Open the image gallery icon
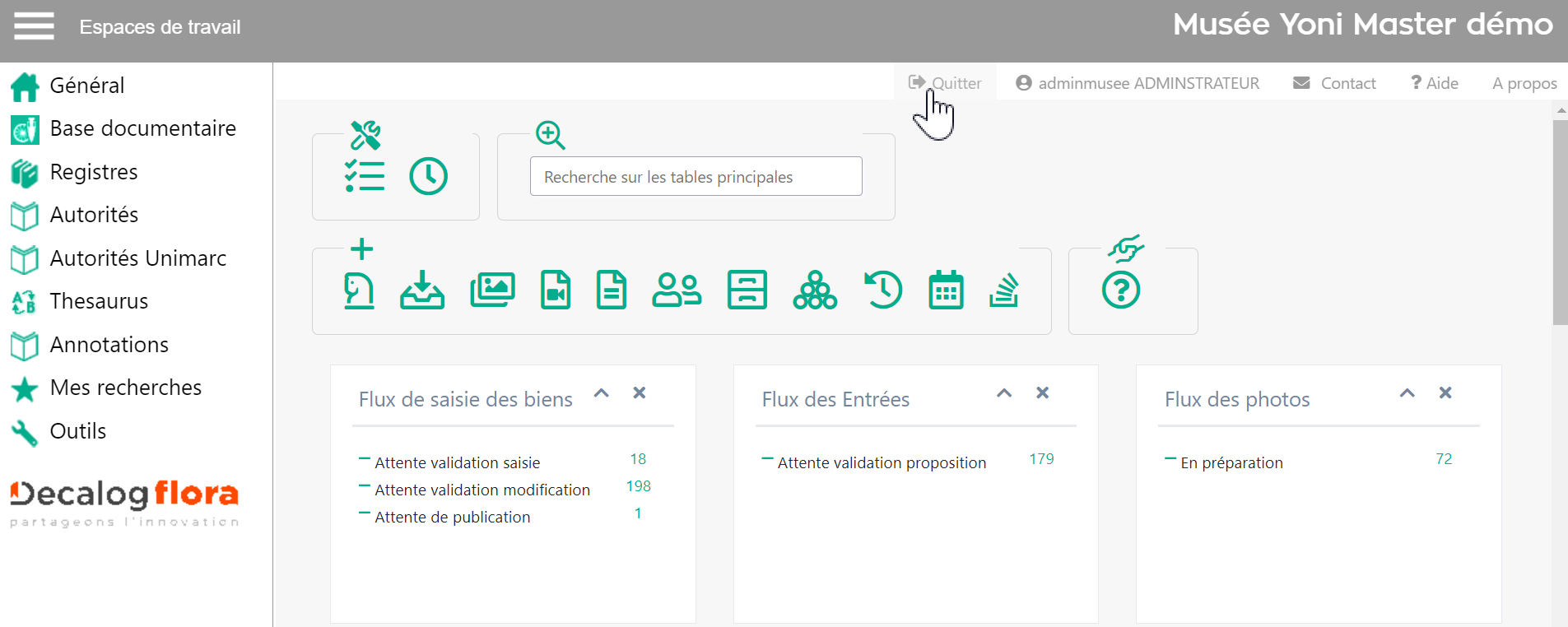Viewport: 1568px width, 627px height. (492, 290)
